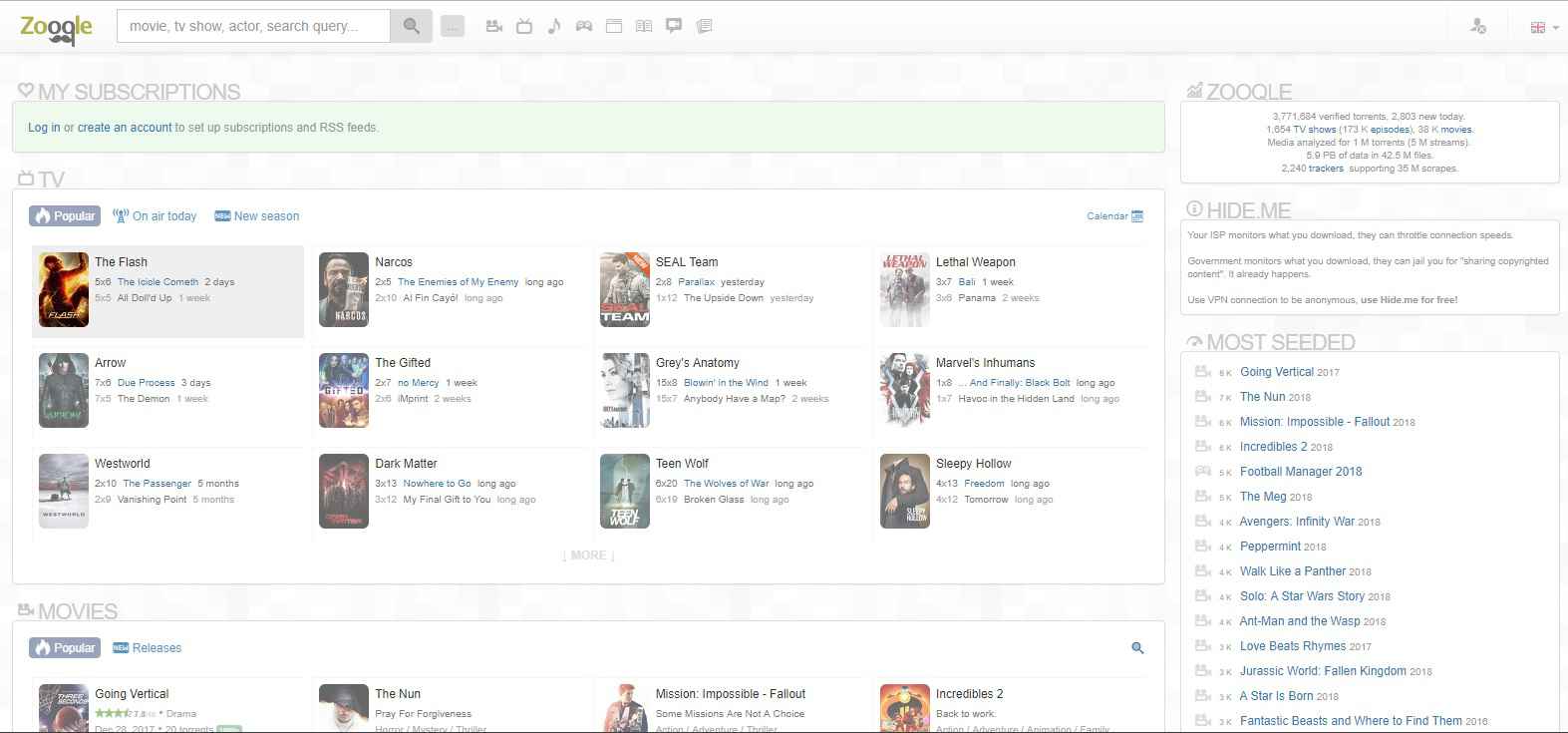
Task: Open the Lethal Weapon title link
Action: tap(976, 262)
